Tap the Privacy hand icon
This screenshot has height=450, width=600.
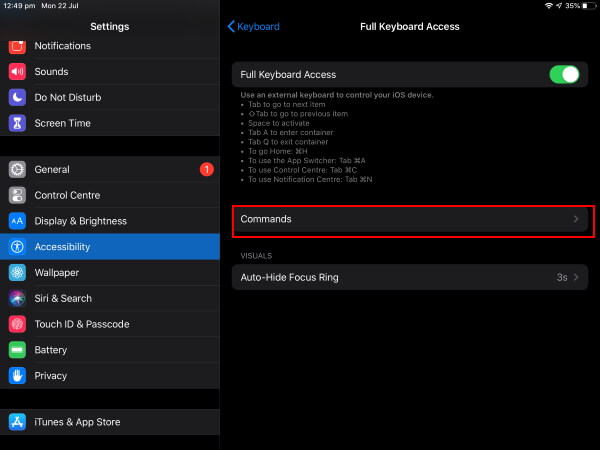(17, 376)
